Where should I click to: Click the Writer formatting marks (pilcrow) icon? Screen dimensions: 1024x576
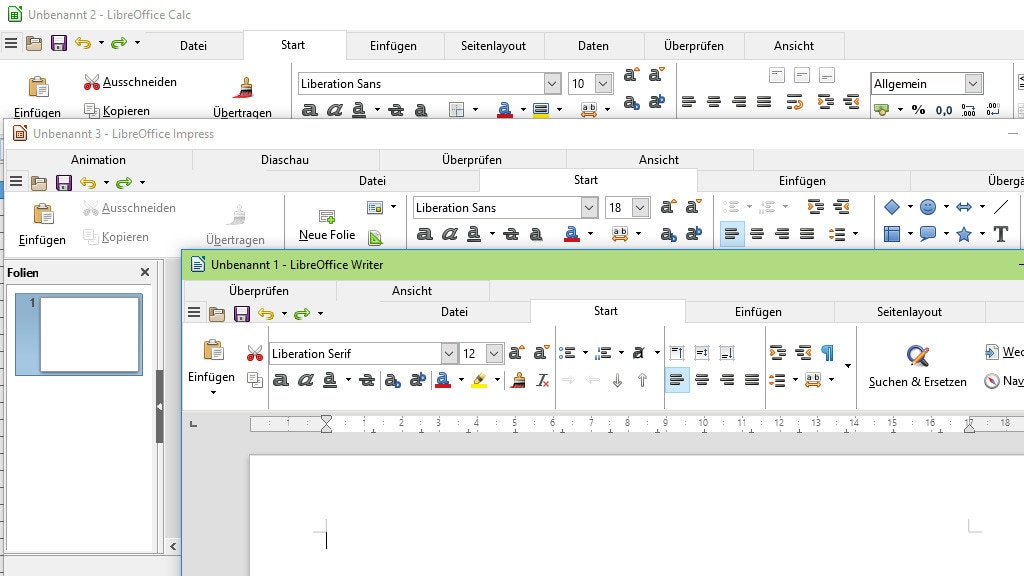[827, 352]
